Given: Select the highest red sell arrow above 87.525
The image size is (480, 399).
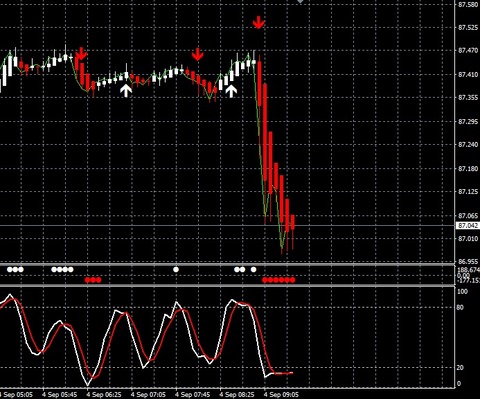Looking at the screenshot, I should click(259, 22).
